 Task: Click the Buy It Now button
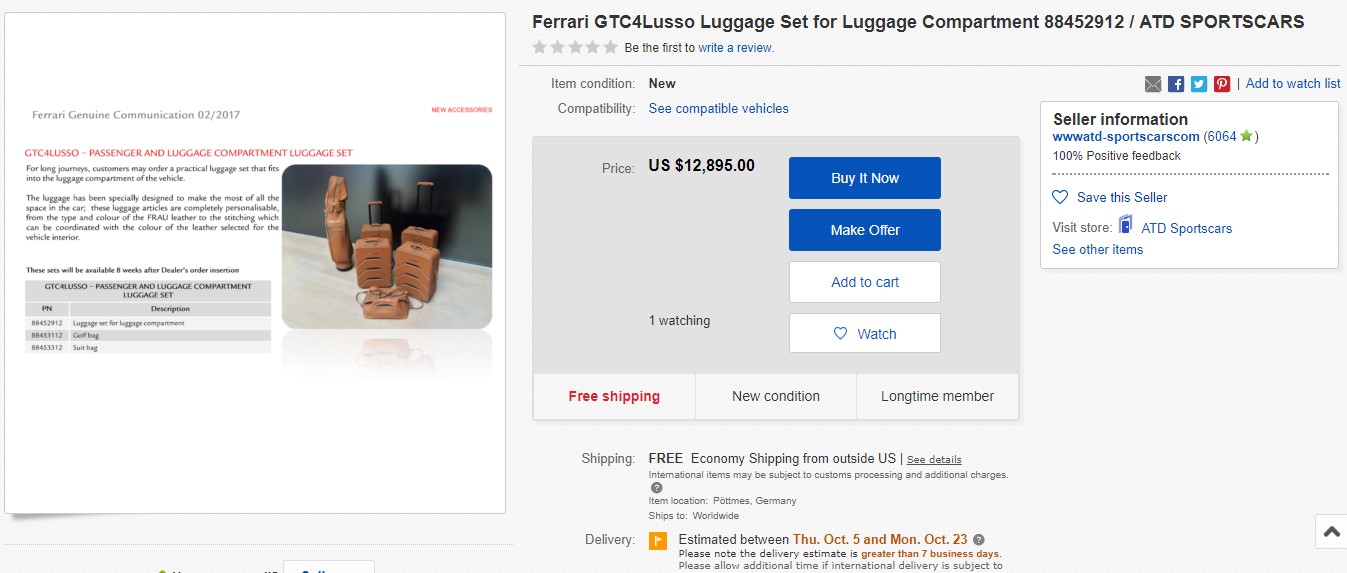point(864,178)
